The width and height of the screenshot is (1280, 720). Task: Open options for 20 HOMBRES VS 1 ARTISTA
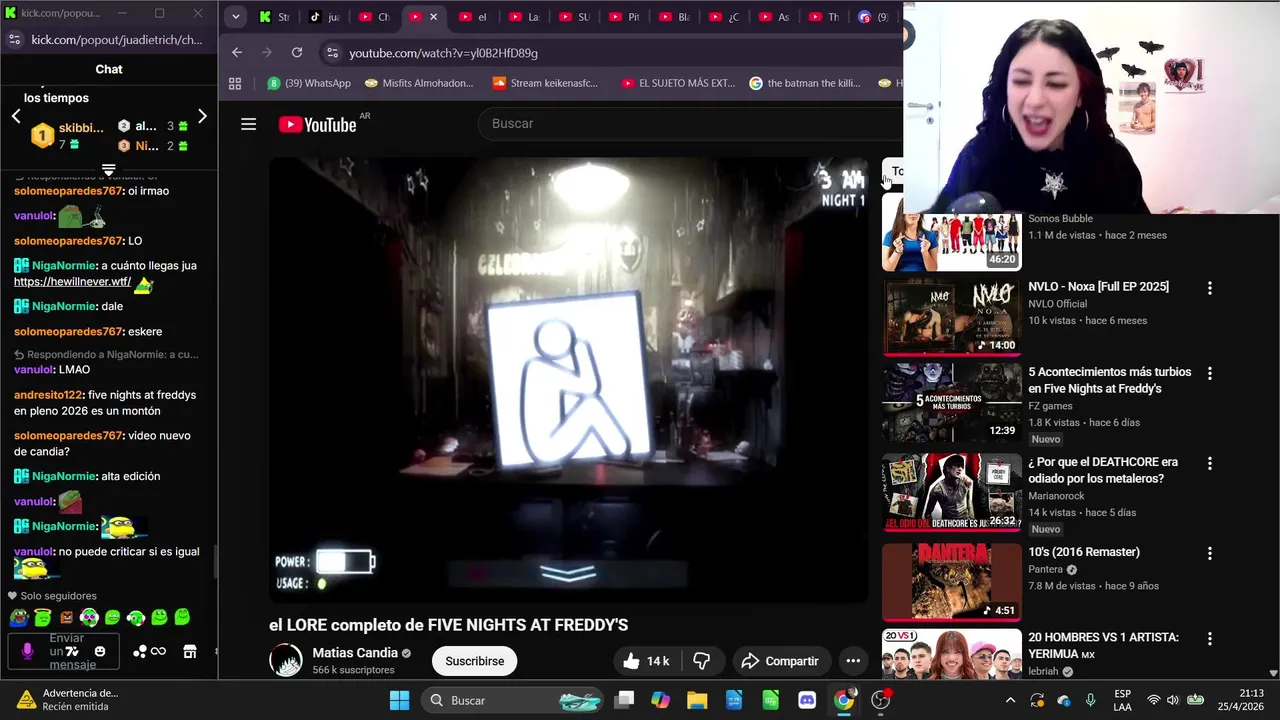tap(1209, 638)
